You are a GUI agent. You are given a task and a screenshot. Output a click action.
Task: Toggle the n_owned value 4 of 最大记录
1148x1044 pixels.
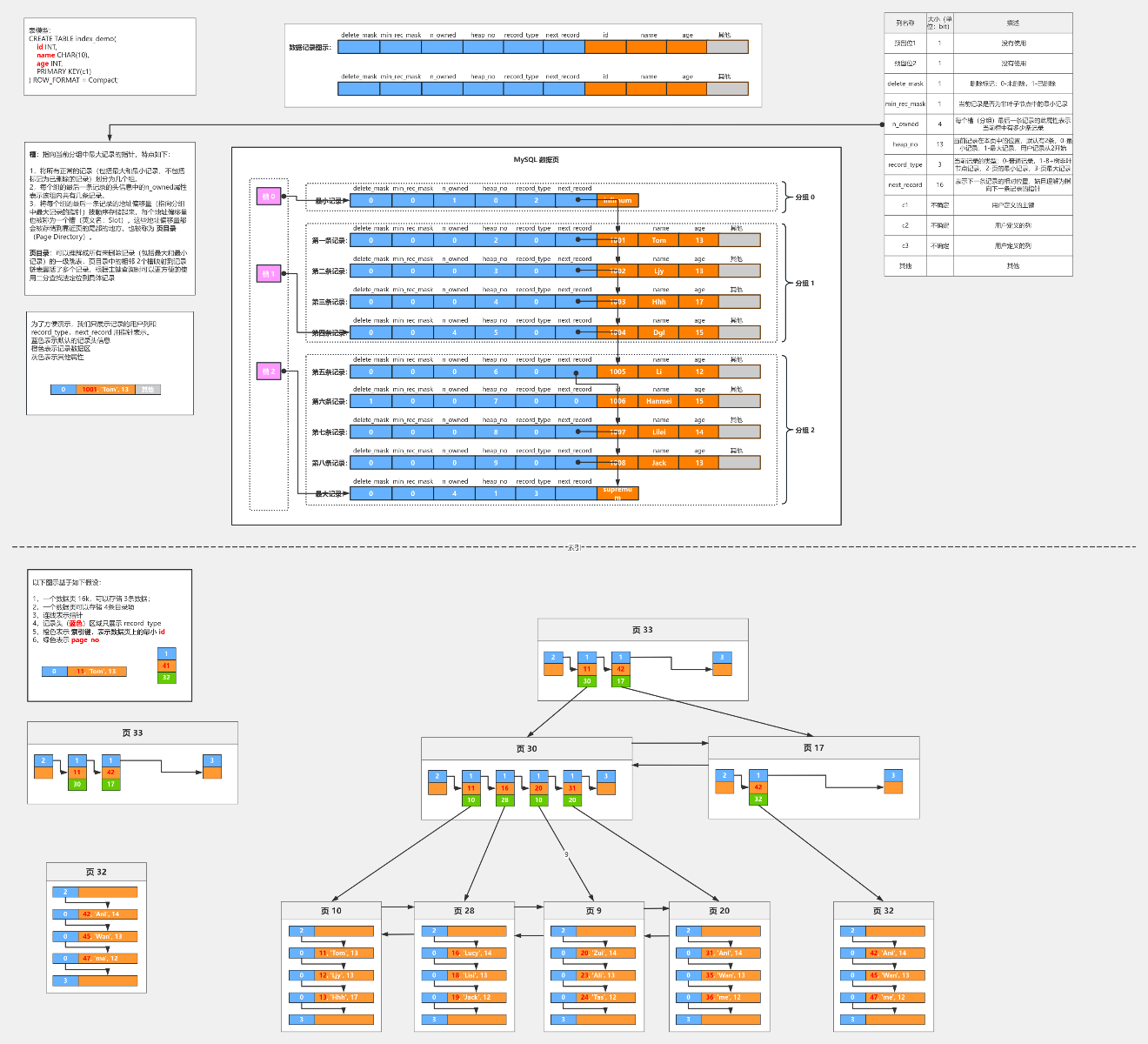(453, 493)
